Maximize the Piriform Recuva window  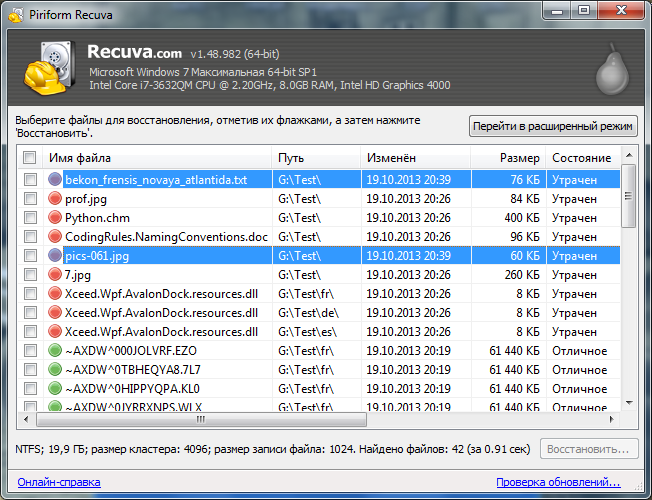(x=584, y=10)
